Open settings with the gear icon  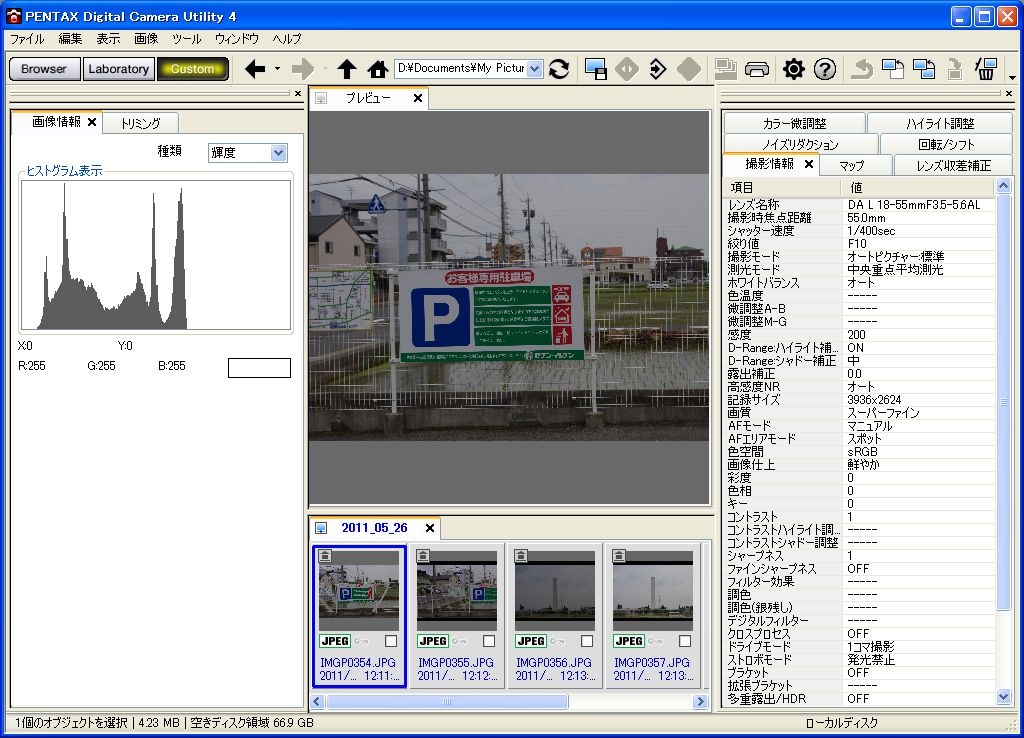coord(794,69)
